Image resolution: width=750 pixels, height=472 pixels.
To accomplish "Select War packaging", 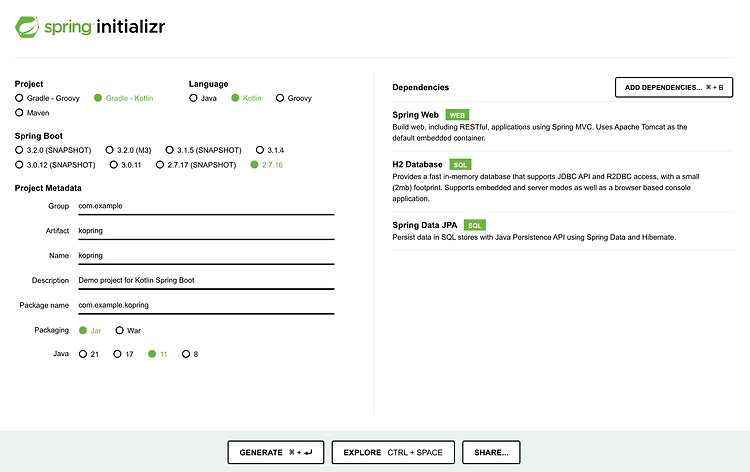I will point(128,330).
